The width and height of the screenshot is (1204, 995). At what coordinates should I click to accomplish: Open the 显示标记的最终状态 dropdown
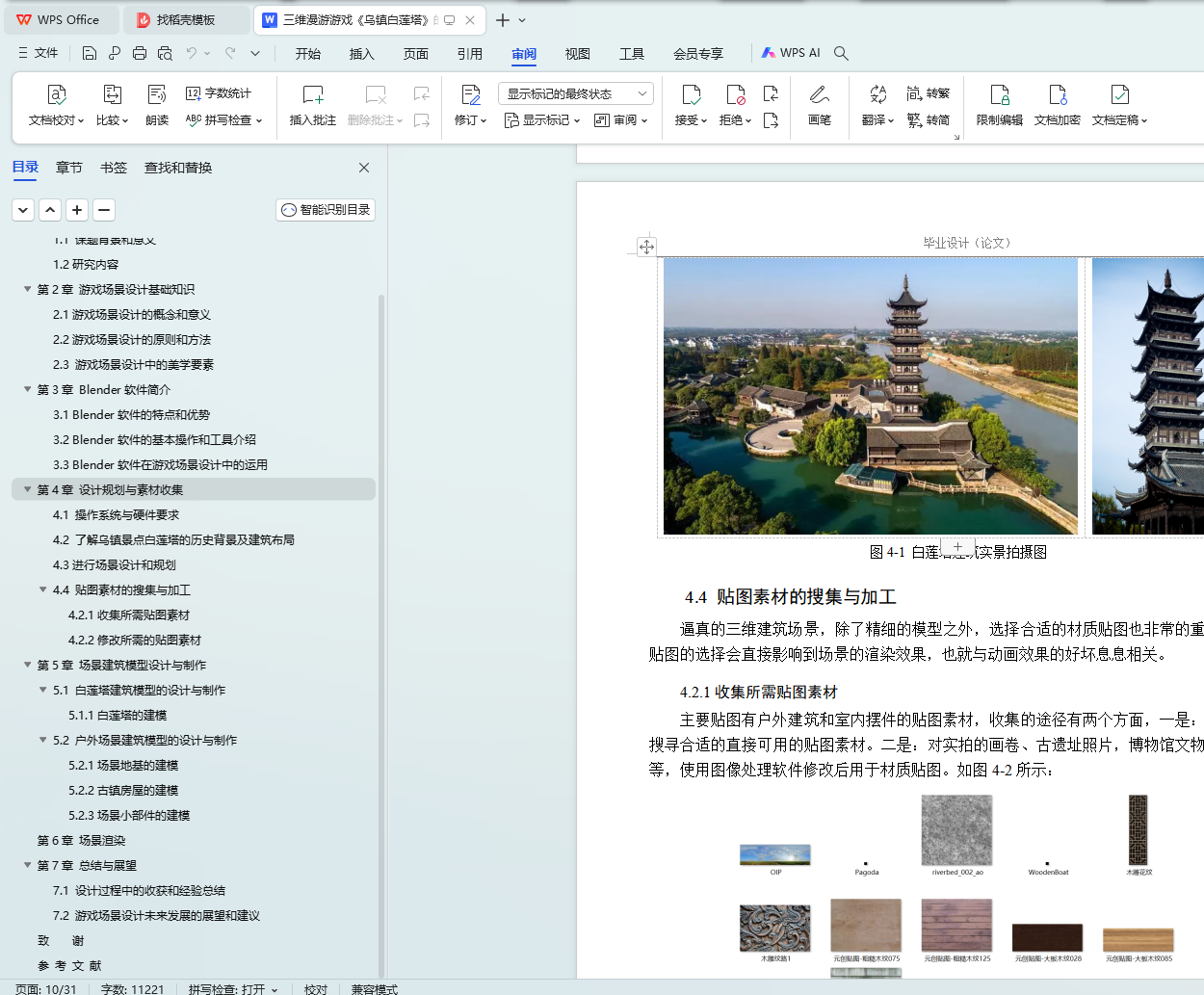tap(576, 93)
